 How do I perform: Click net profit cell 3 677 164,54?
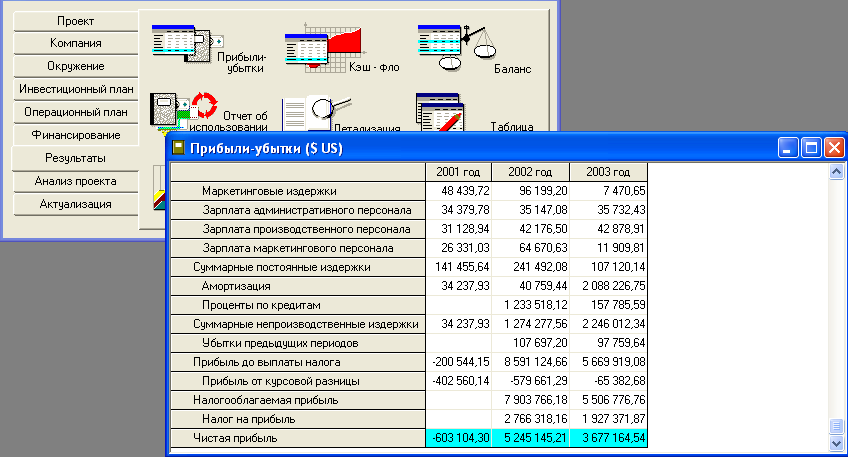(x=608, y=438)
